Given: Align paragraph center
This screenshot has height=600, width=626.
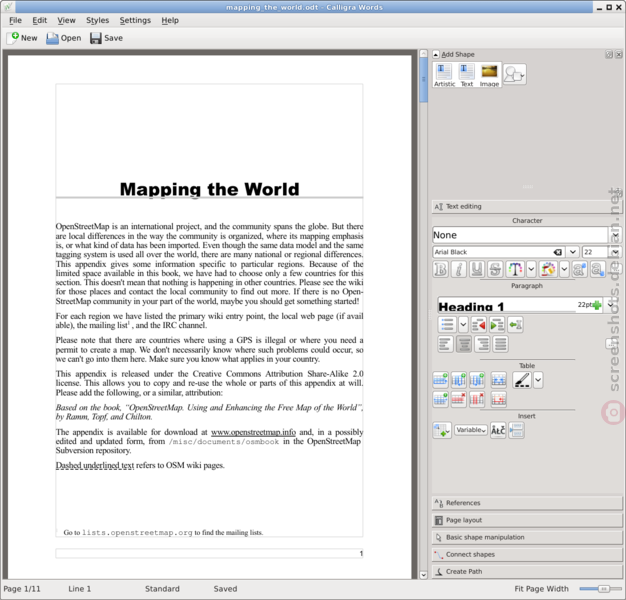Looking at the screenshot, I should pyautogui.click(x=464, y=344).
